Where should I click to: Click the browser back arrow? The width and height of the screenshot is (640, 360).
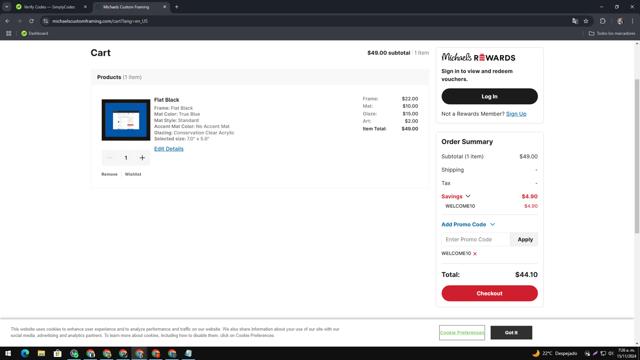(x=7, y=21)
